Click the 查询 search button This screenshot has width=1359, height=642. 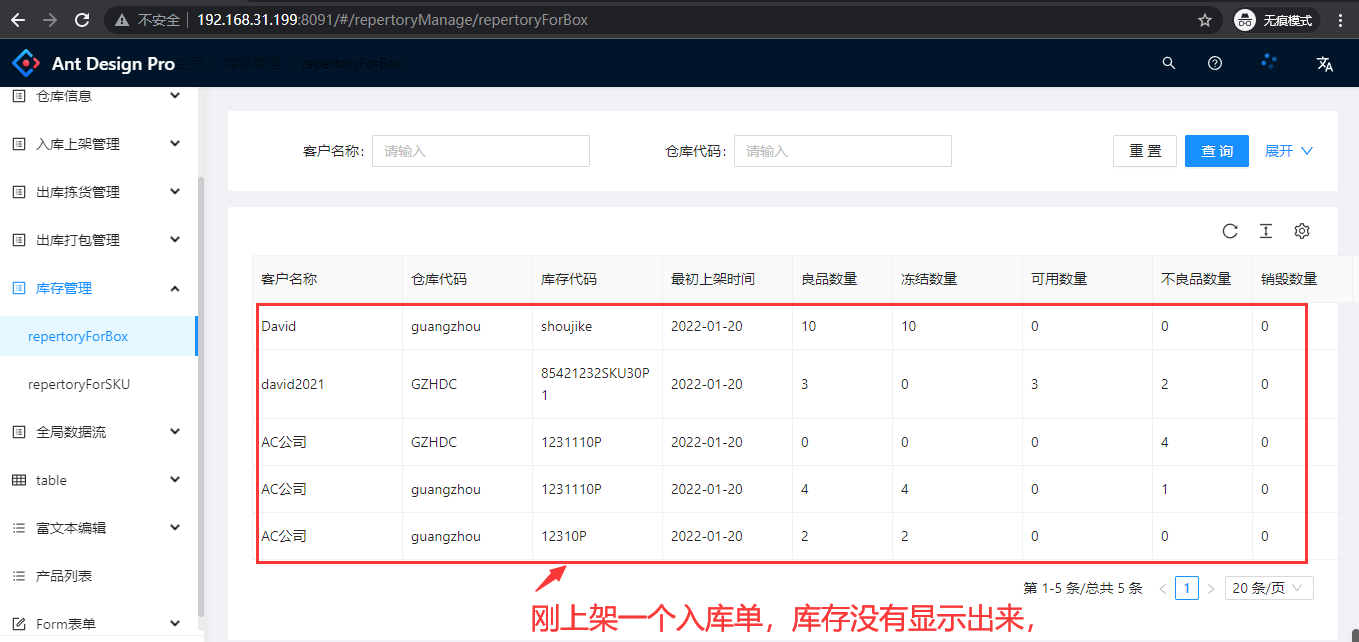1217,151
